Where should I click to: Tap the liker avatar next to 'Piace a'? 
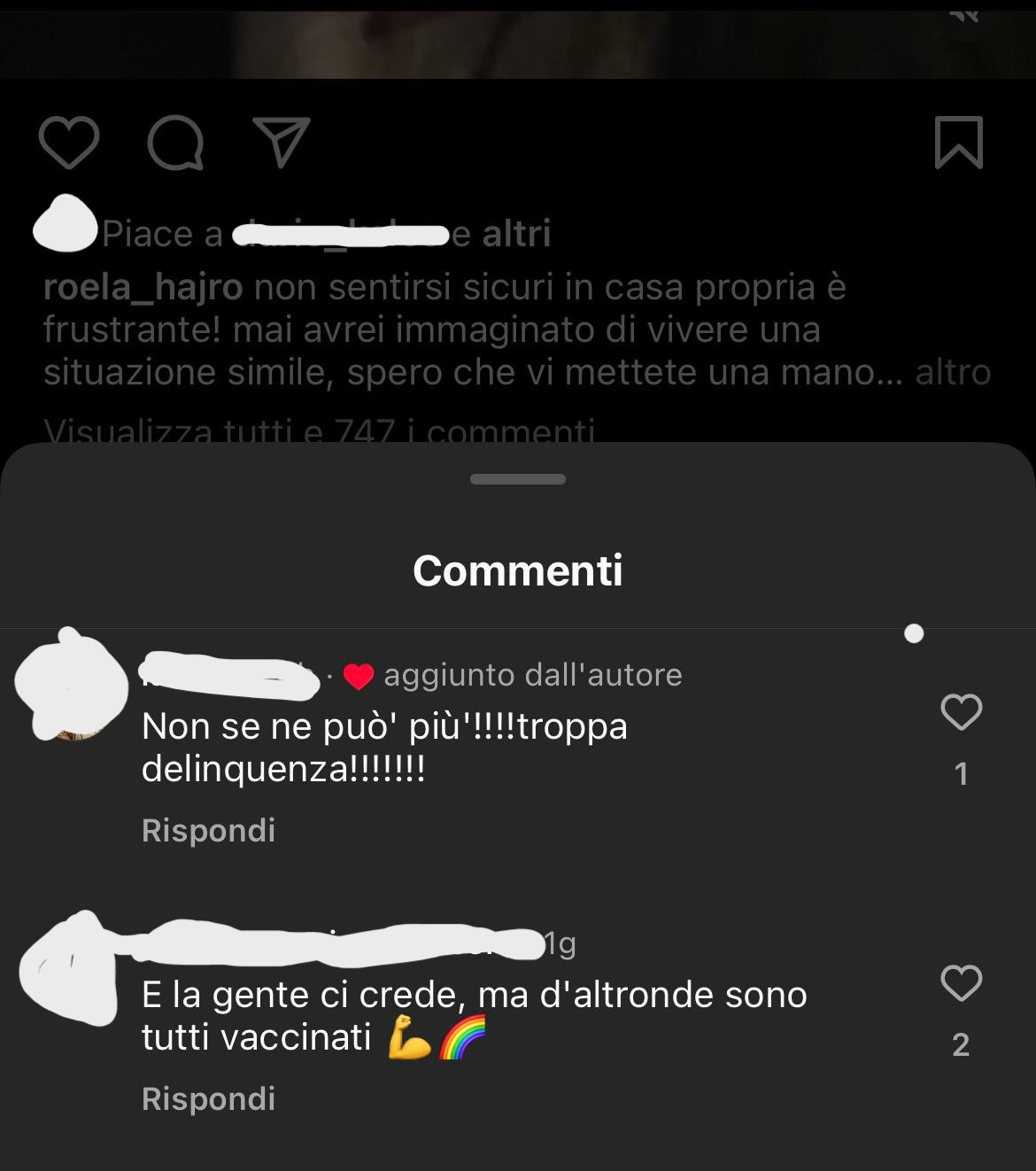pyautogui.click(x=65, y=223)
